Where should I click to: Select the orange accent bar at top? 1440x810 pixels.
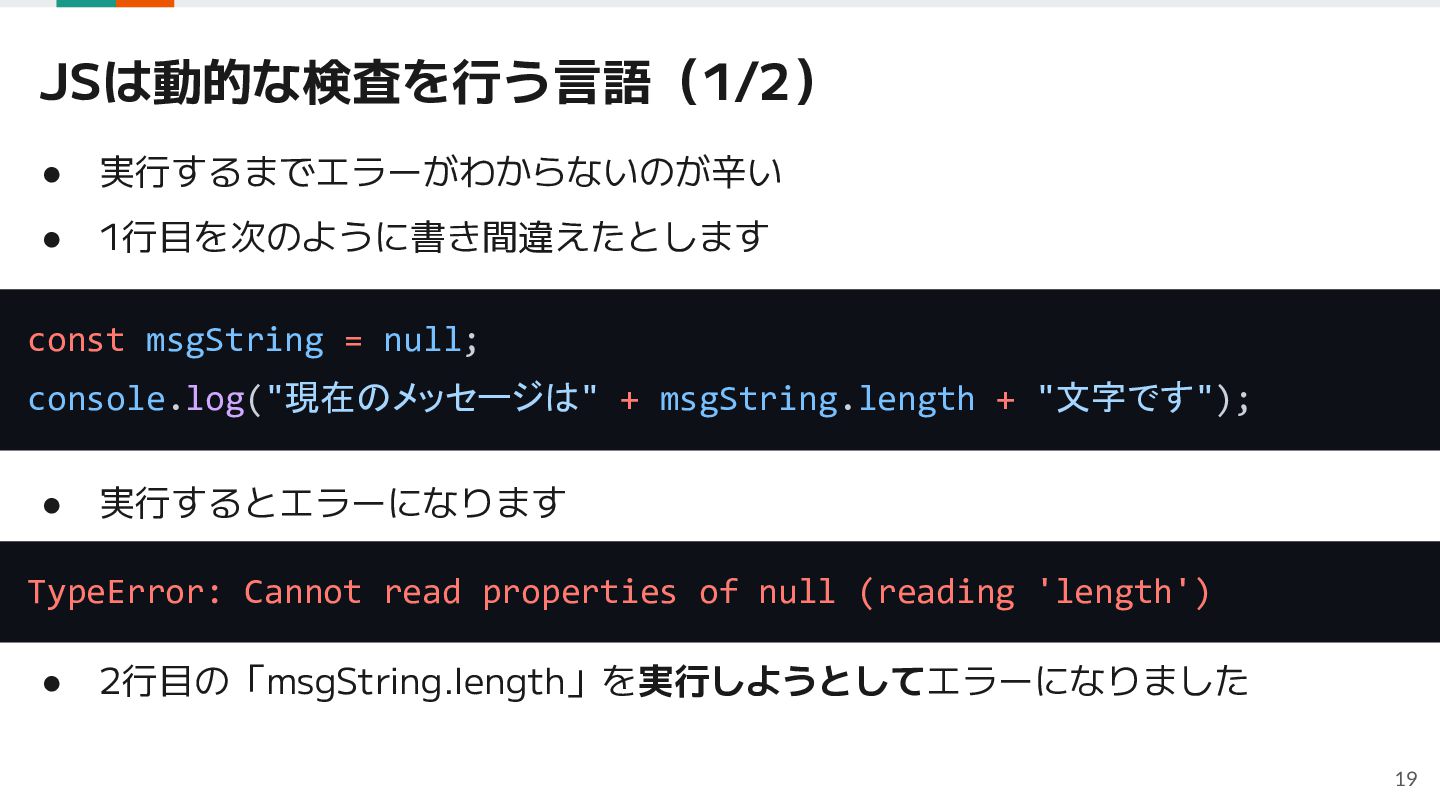tap(145, 3)
